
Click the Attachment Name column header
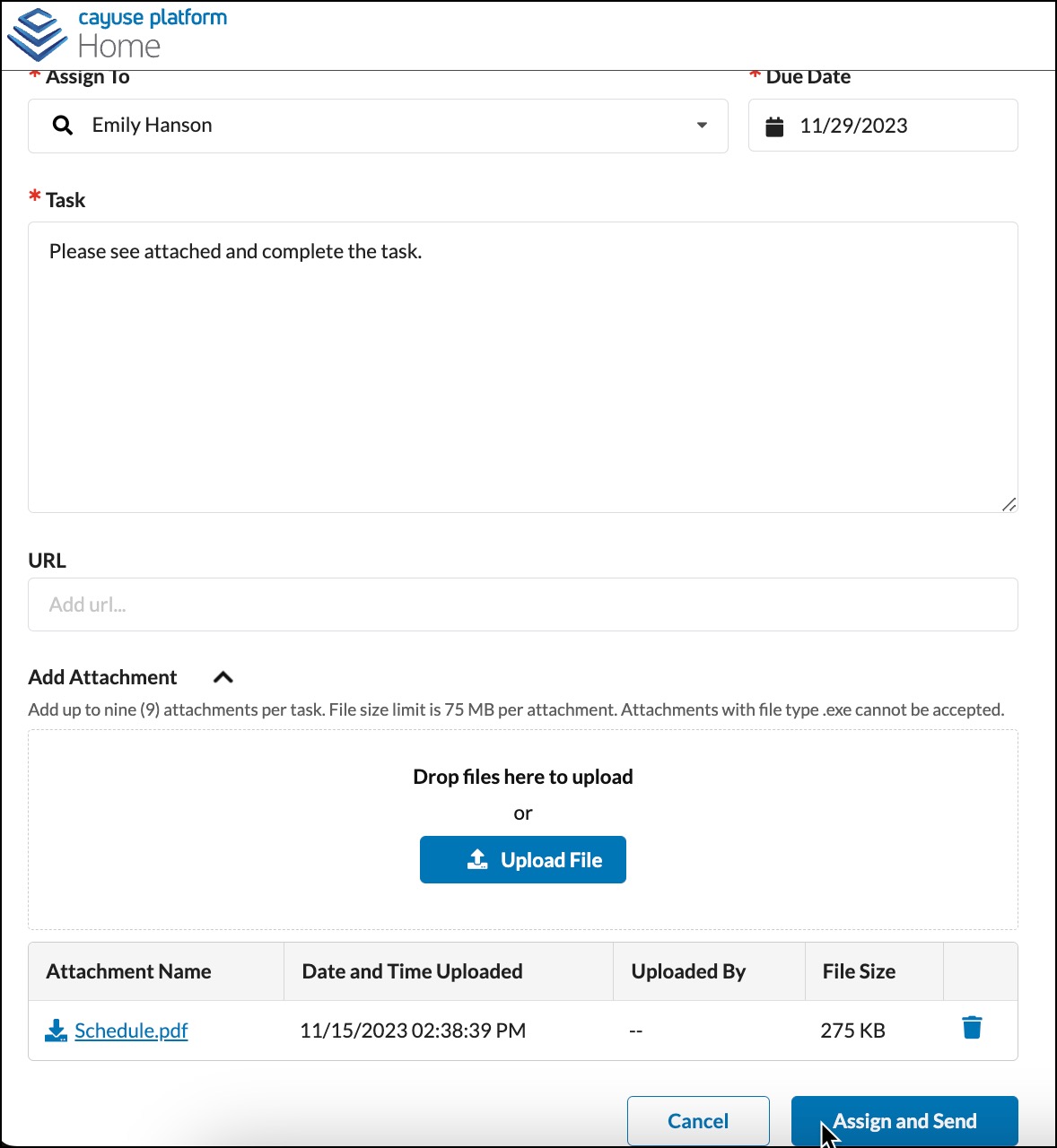click(128, 971)
